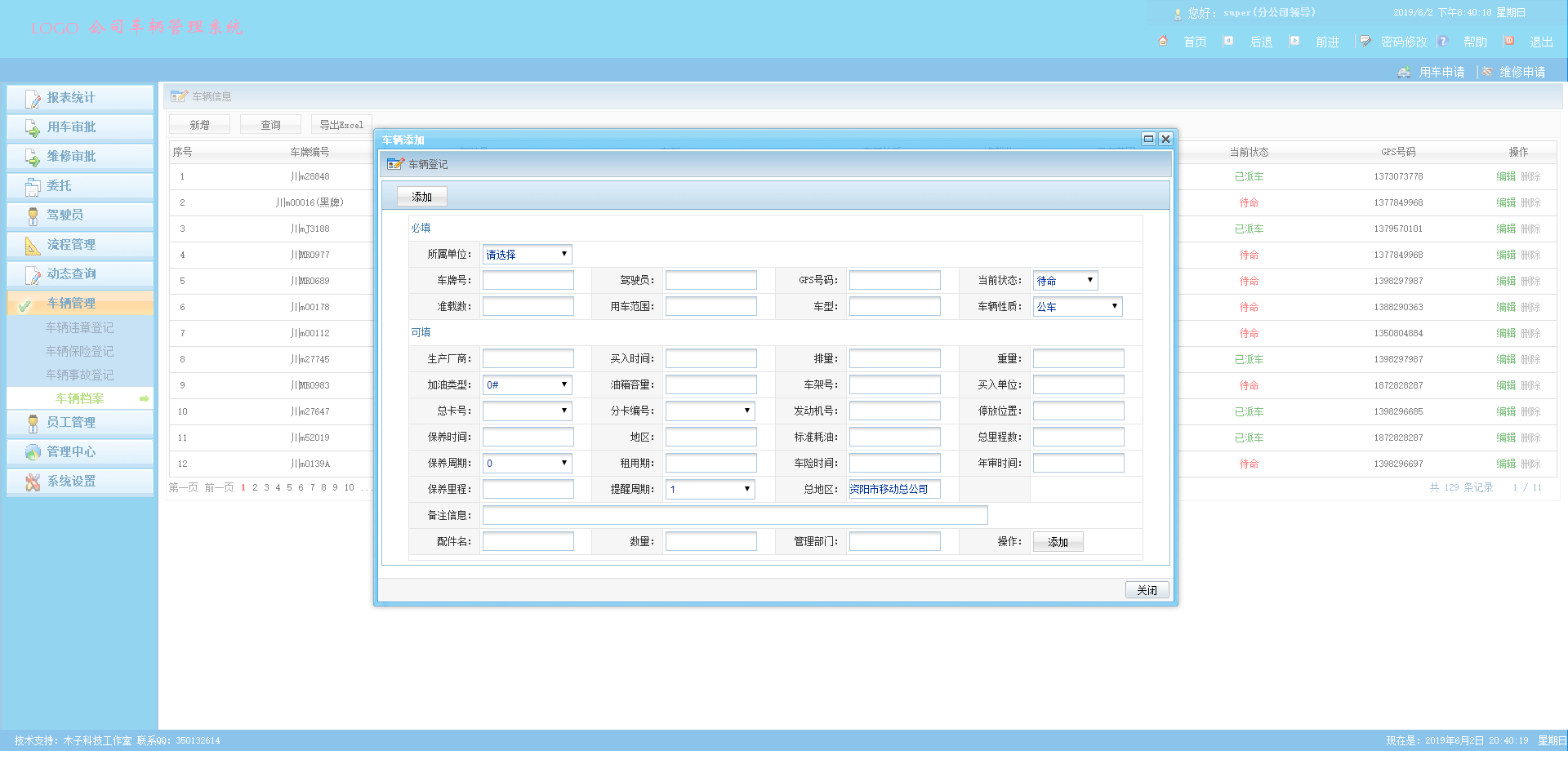The width and height of the screenshot is (1568, 764).
Task: Click the back icon beside 后退
Action: pos(1228,41)
